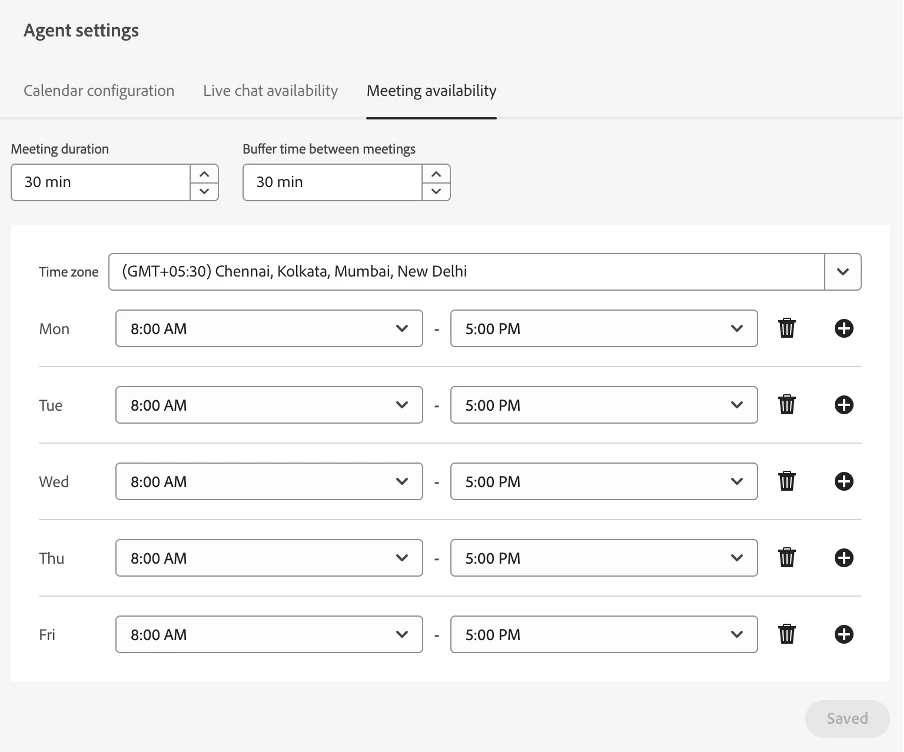Click the Saved button

pos(846,718)
